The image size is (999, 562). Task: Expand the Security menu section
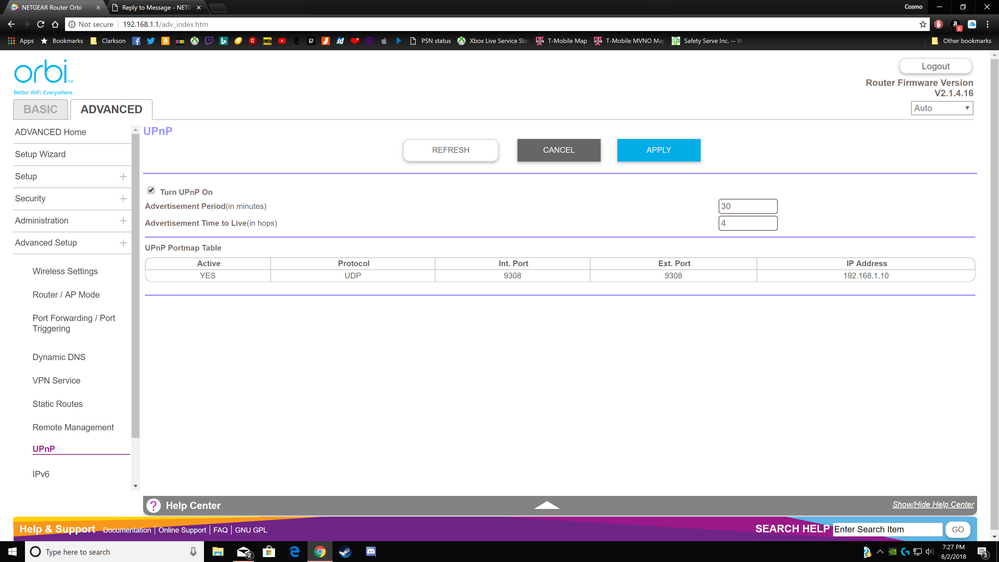point(123,199)
